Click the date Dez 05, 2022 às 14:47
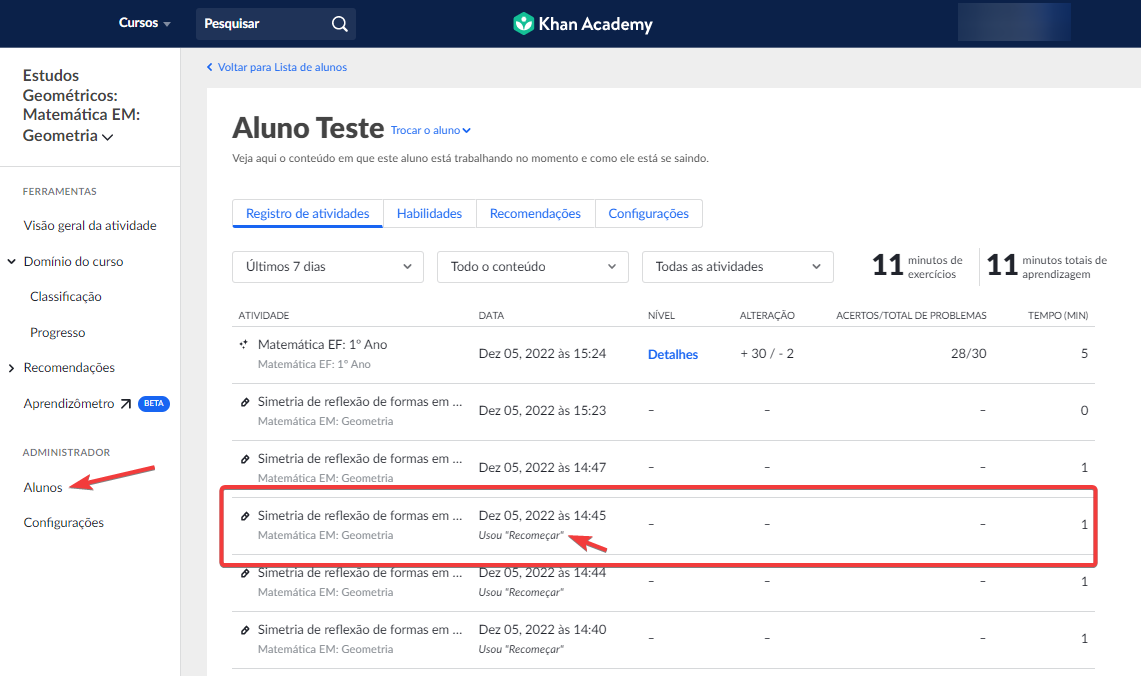The height and width of the screenshot is (676, 1141). point(542,468)
